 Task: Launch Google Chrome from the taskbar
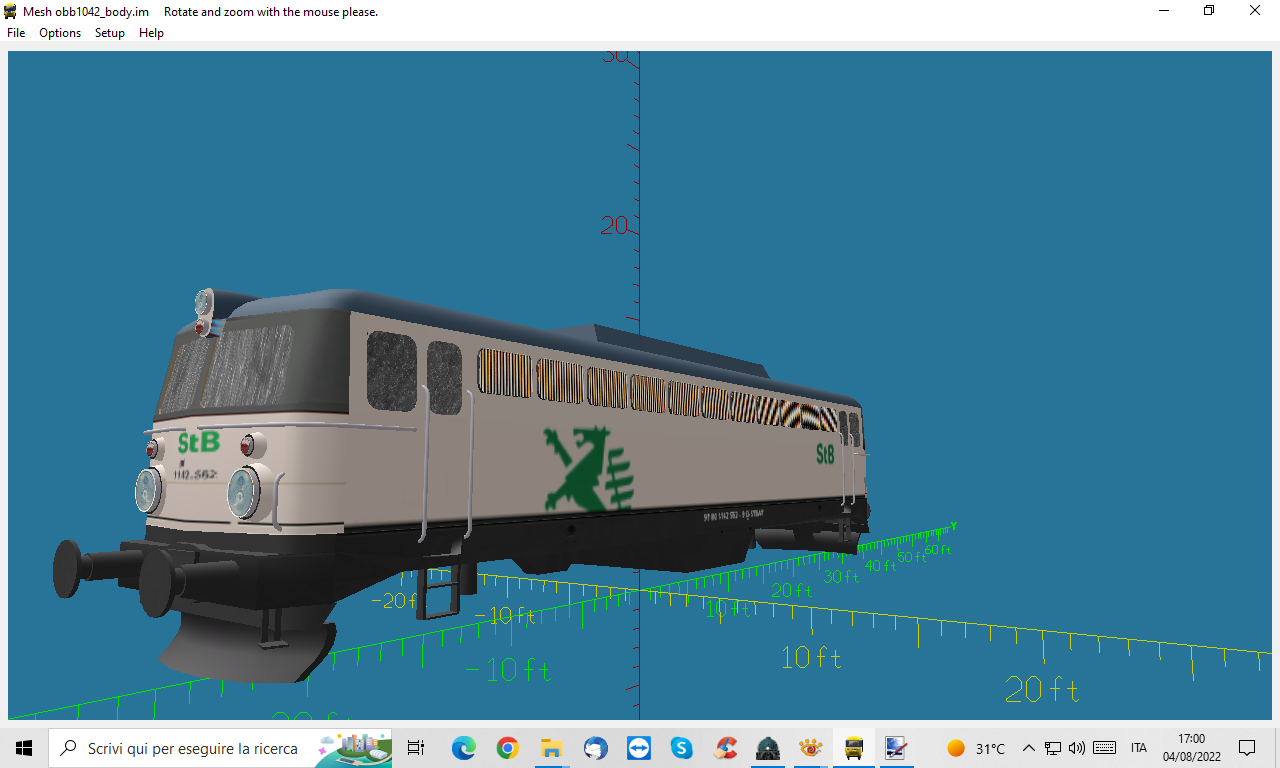(507, 748)
